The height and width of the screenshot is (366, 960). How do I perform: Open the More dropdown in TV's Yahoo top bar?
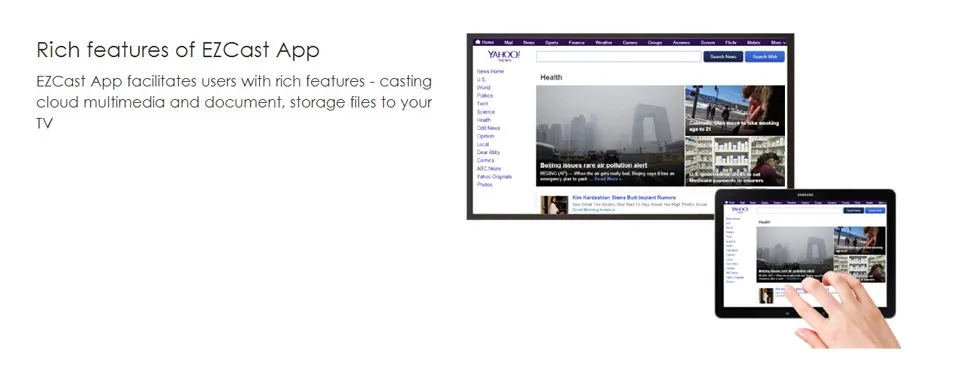778,43
